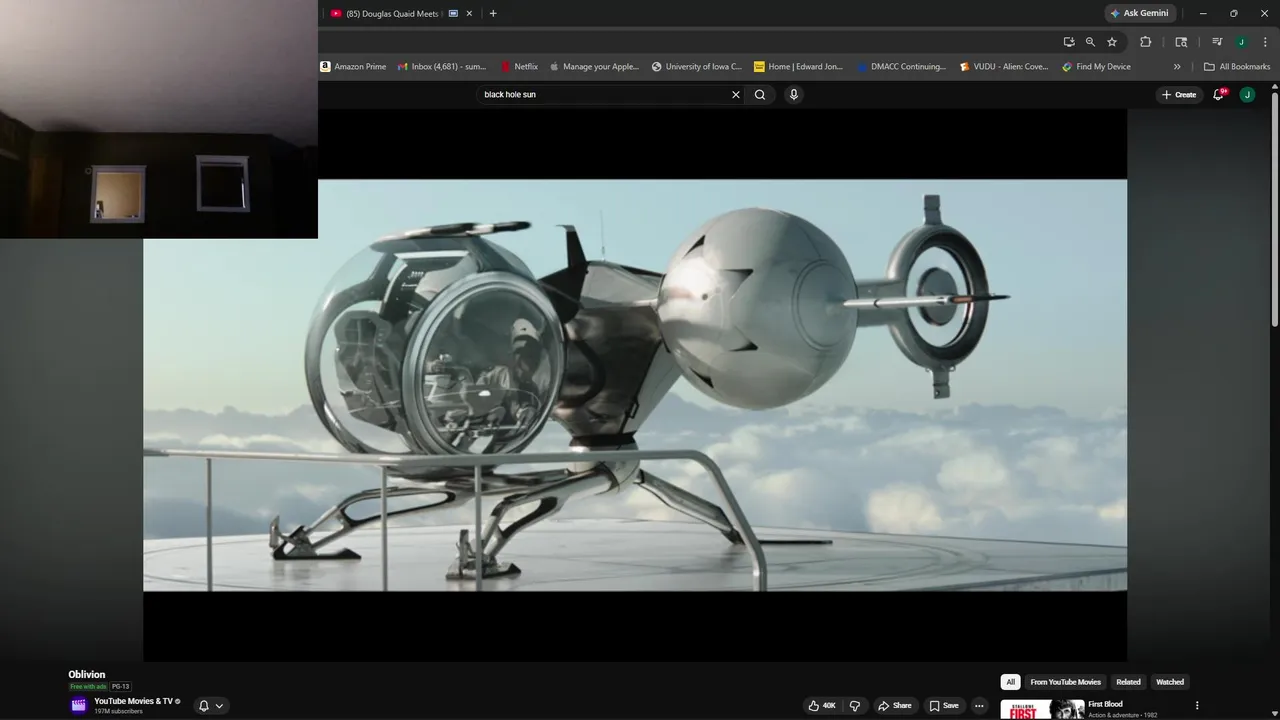Open options menu for First Blood
The width and height of the screenshot is (1280, 720).
coord(1197,706)
